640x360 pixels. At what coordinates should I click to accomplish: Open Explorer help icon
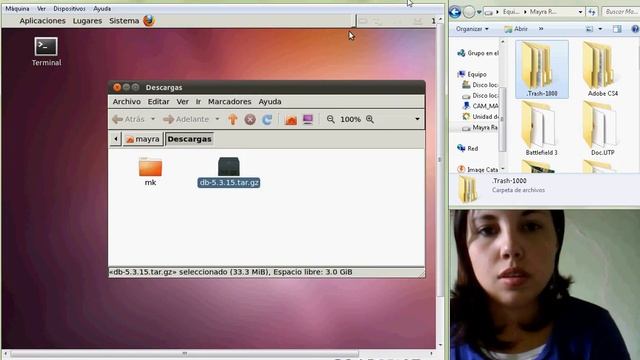point(635,29)
